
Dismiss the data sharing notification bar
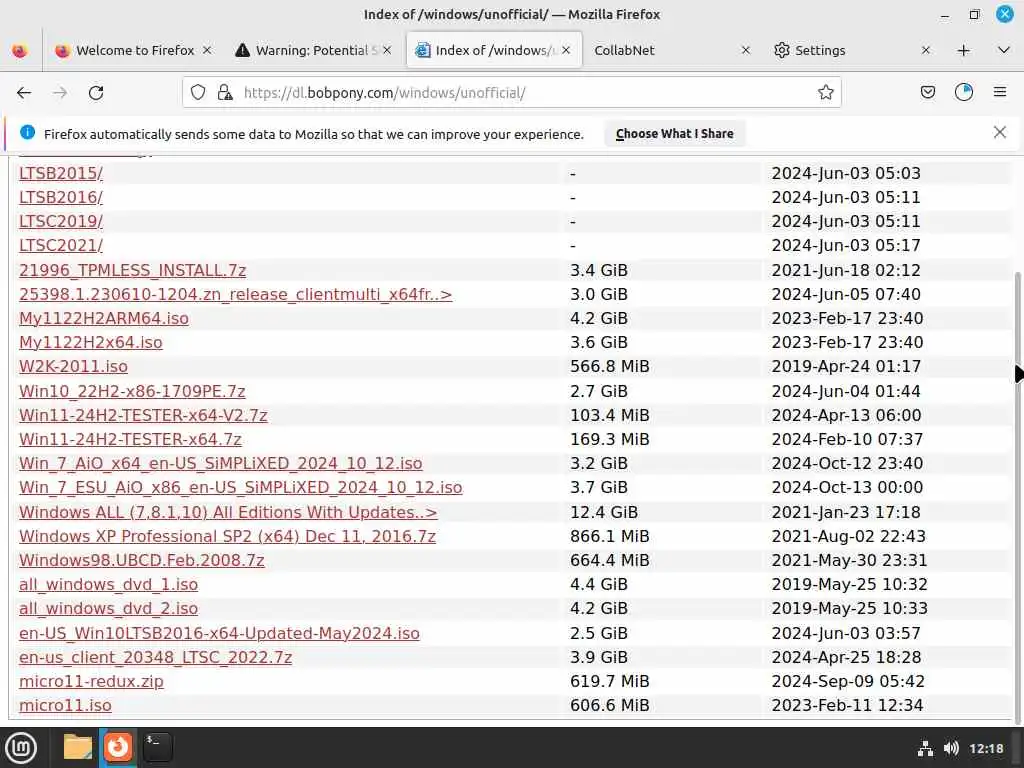(x=999, y=133)
